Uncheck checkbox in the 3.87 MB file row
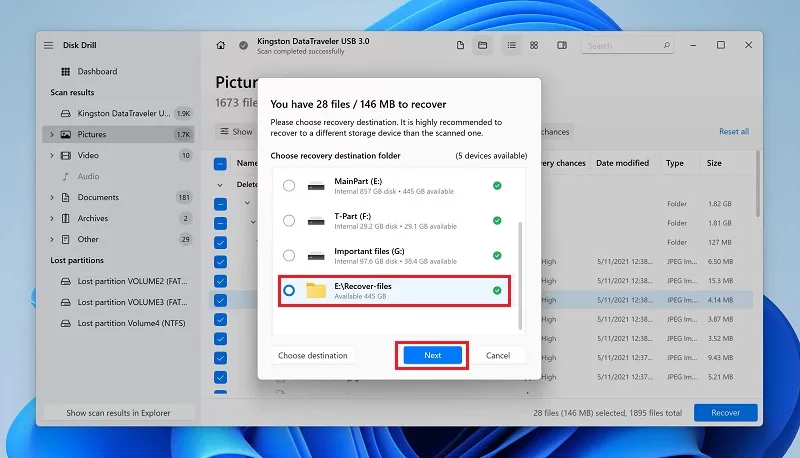800x458 pixels. click(220, 320)
